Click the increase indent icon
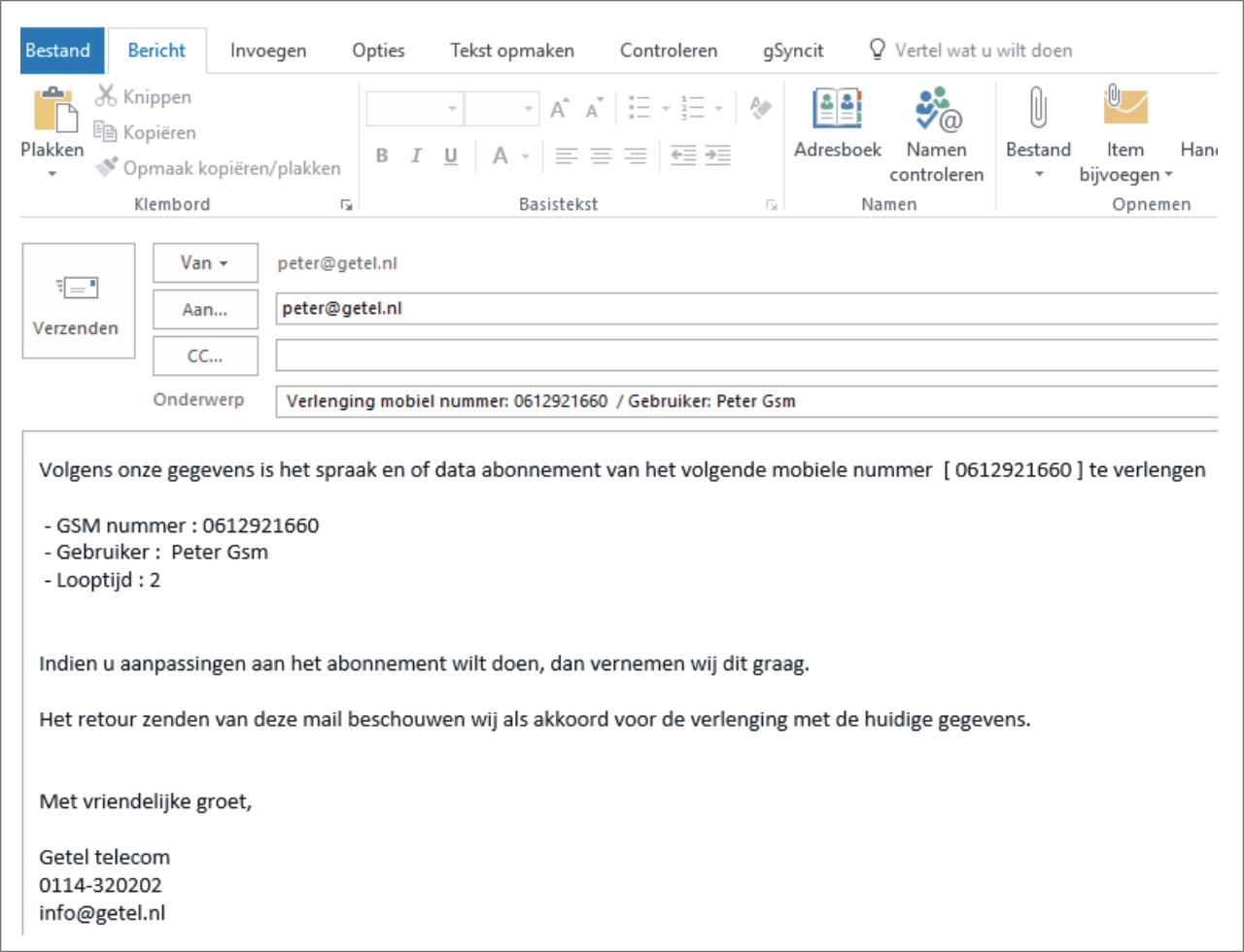The image size is (1244, 952). coord(718,156)
